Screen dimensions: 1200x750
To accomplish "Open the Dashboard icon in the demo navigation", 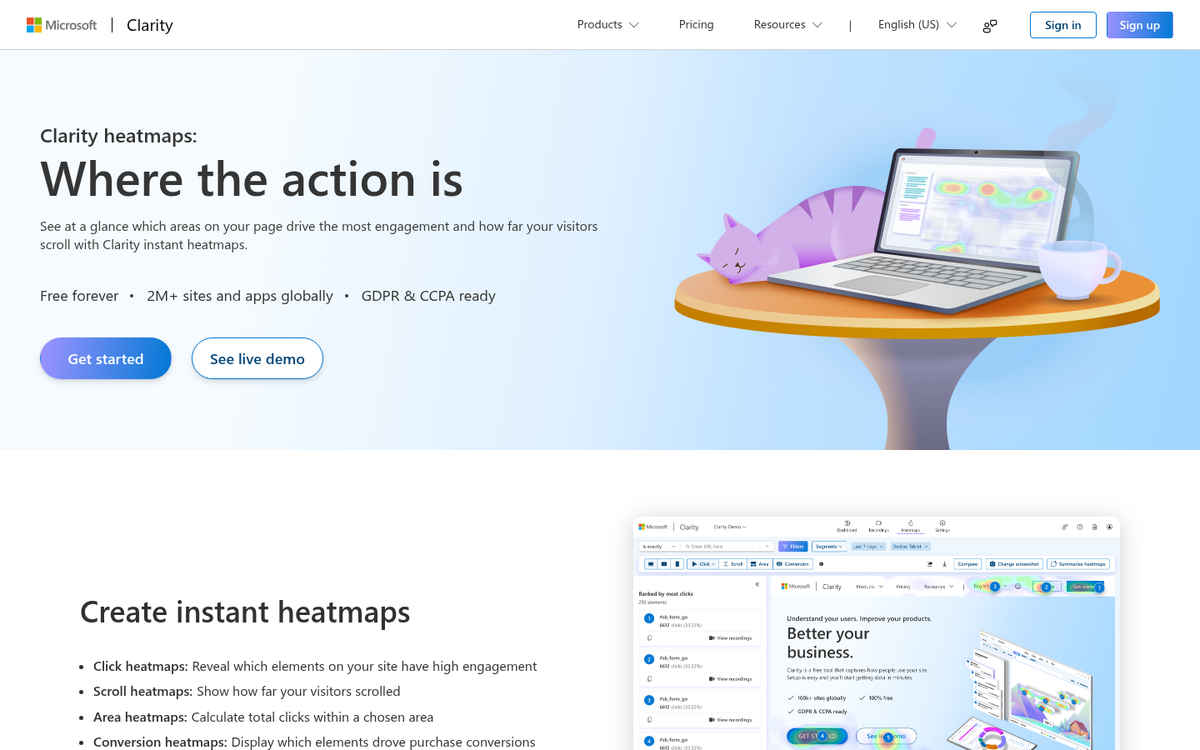I will [x=848, y=523].
